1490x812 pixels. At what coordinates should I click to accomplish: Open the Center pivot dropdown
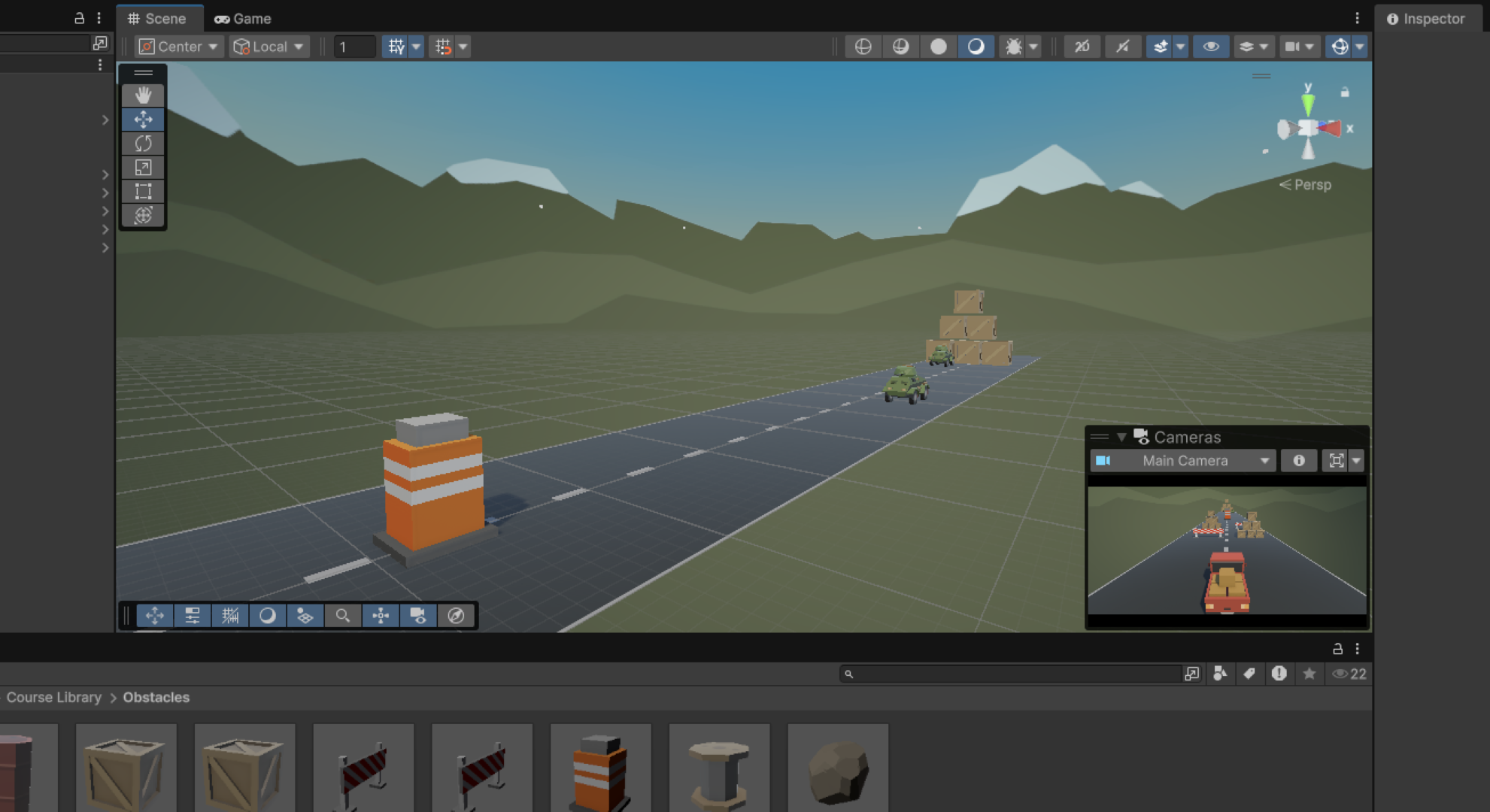pyautogui.click(x=179, y=47)
